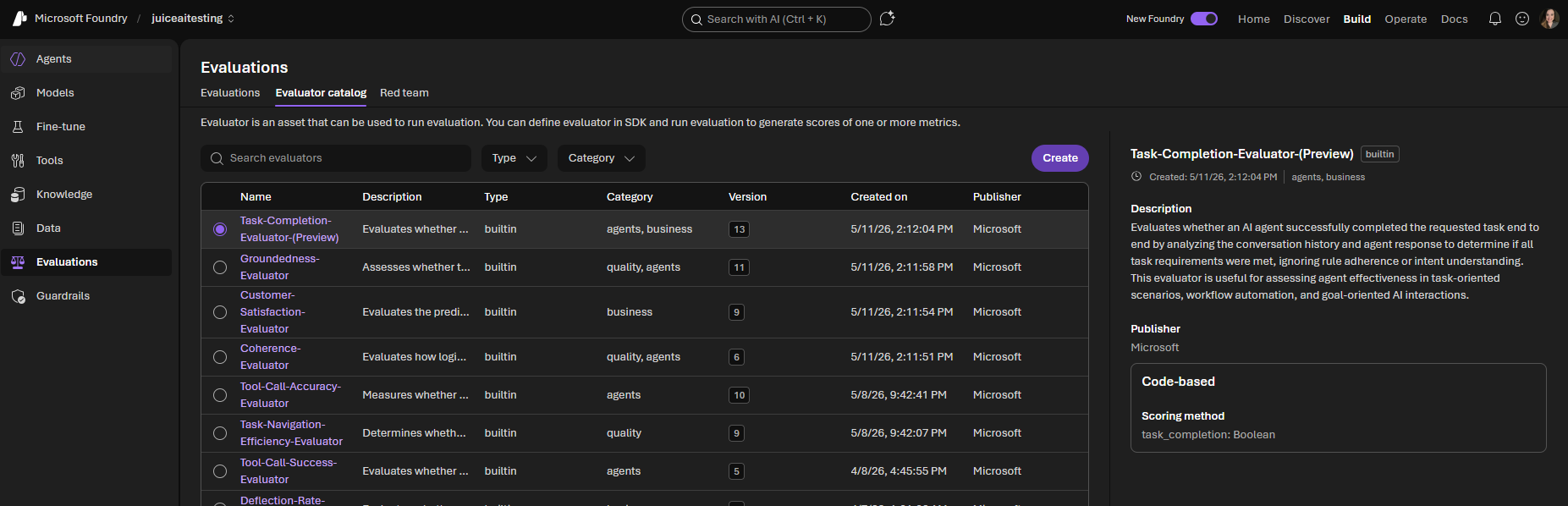
Task: Select the Groundedness-Evaluator radio button
Action: (x=220, y=267)
